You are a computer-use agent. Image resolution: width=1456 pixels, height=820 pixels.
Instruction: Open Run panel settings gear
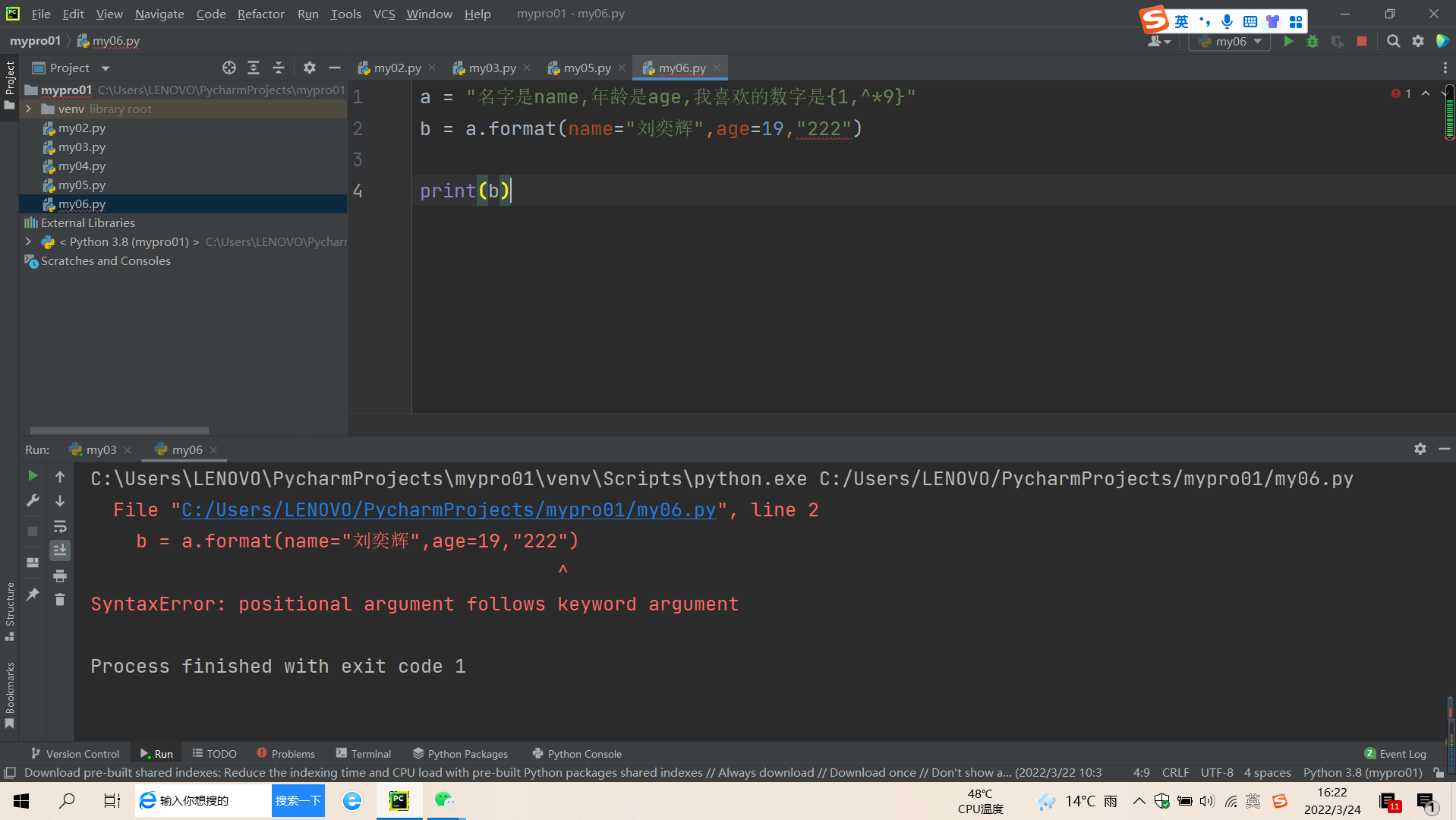[1420, 449]
